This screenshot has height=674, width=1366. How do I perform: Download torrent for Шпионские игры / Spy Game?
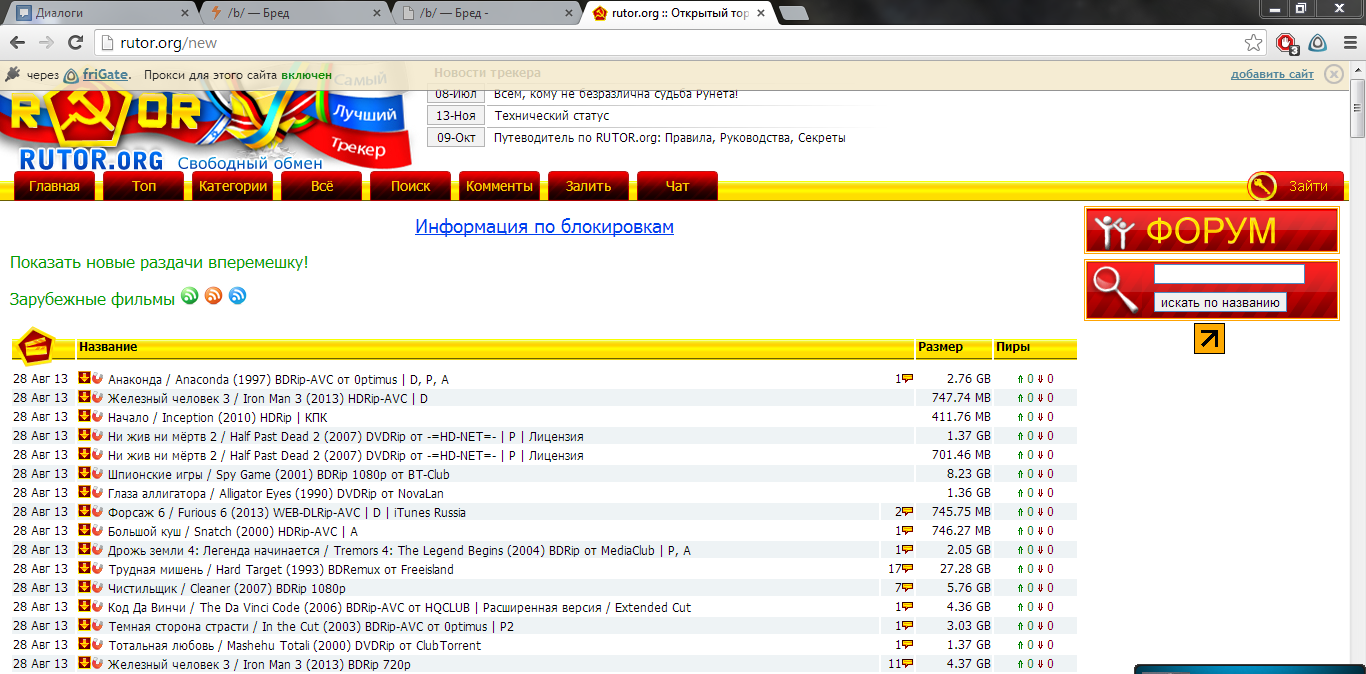point(84,474)
